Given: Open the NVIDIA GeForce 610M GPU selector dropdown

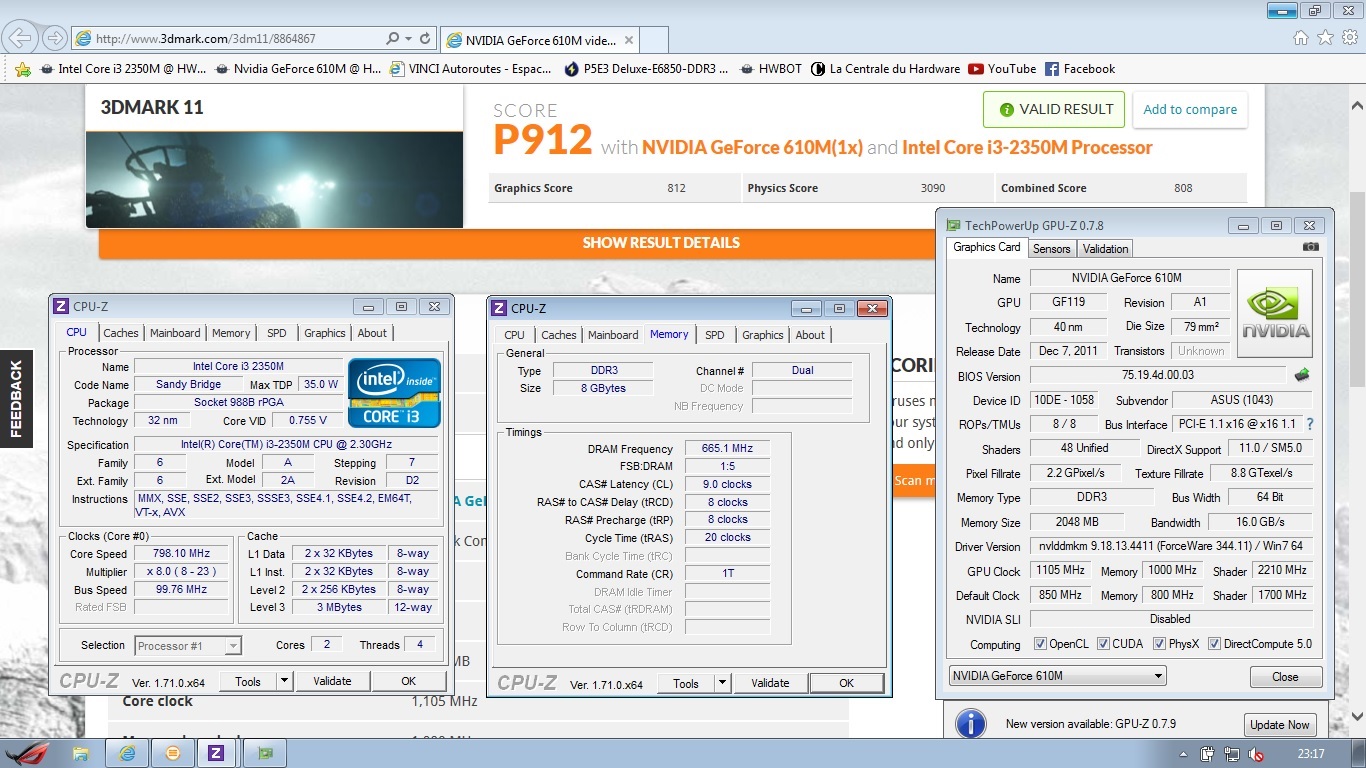Looking at the screenshot, I should (x=1057, y=676).
